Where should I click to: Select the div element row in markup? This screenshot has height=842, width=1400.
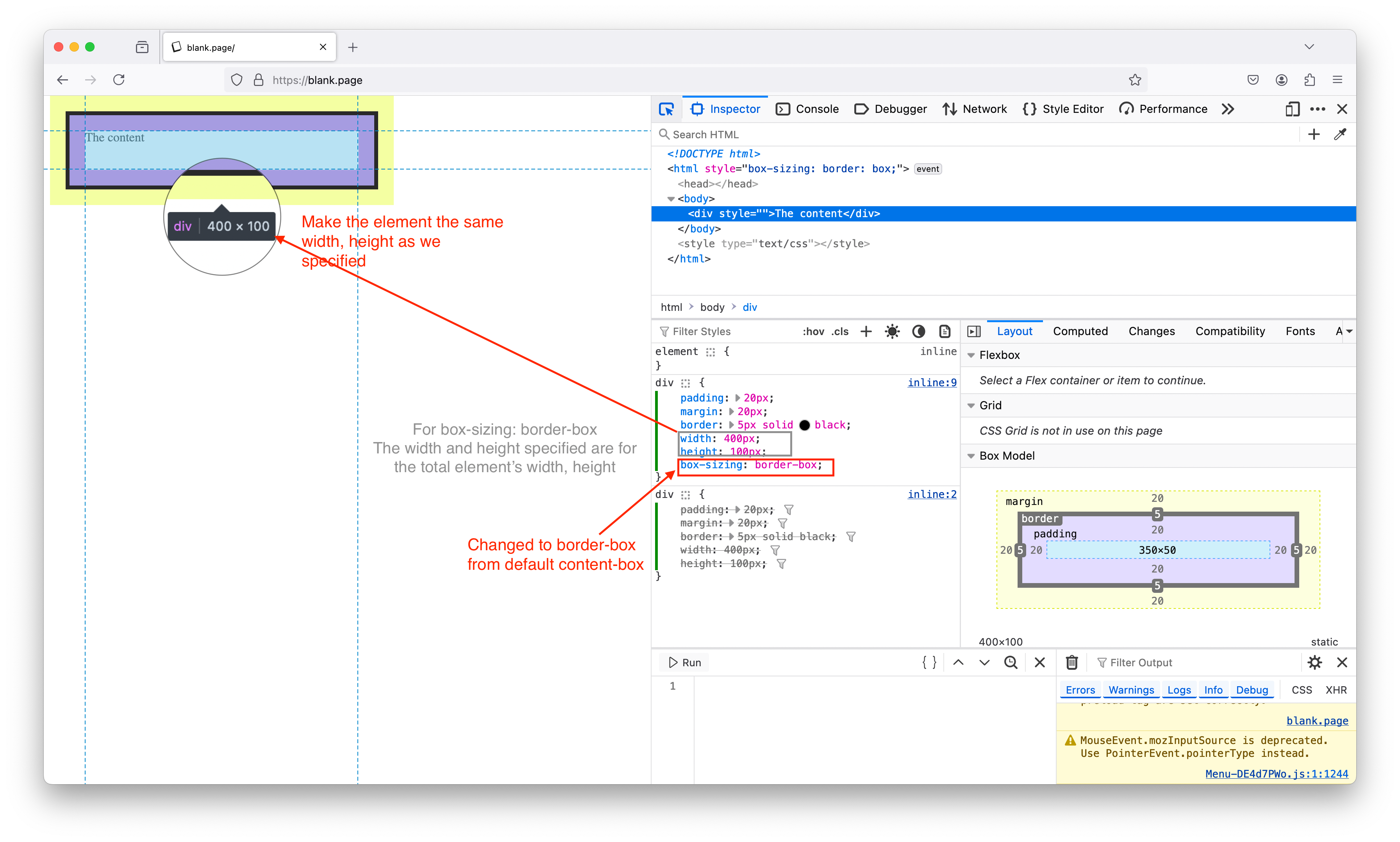[1004, 213]
